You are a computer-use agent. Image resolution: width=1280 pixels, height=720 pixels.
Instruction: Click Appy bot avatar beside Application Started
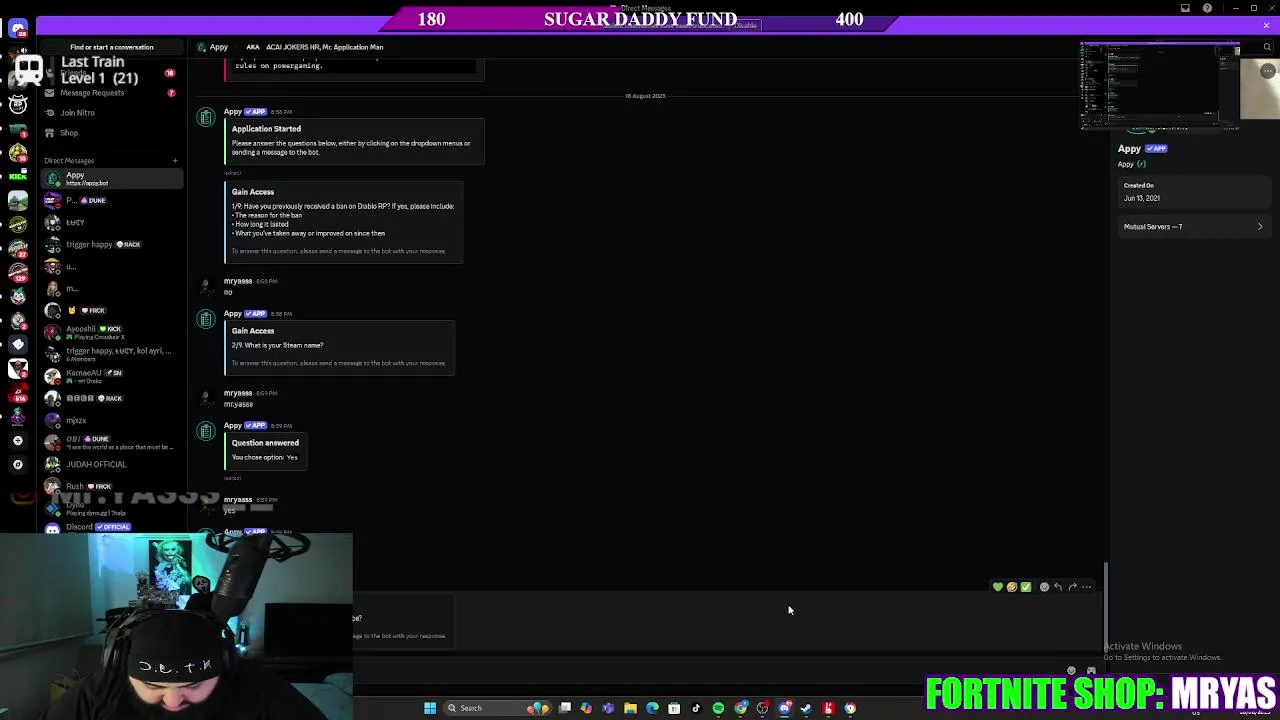(206, 118)
